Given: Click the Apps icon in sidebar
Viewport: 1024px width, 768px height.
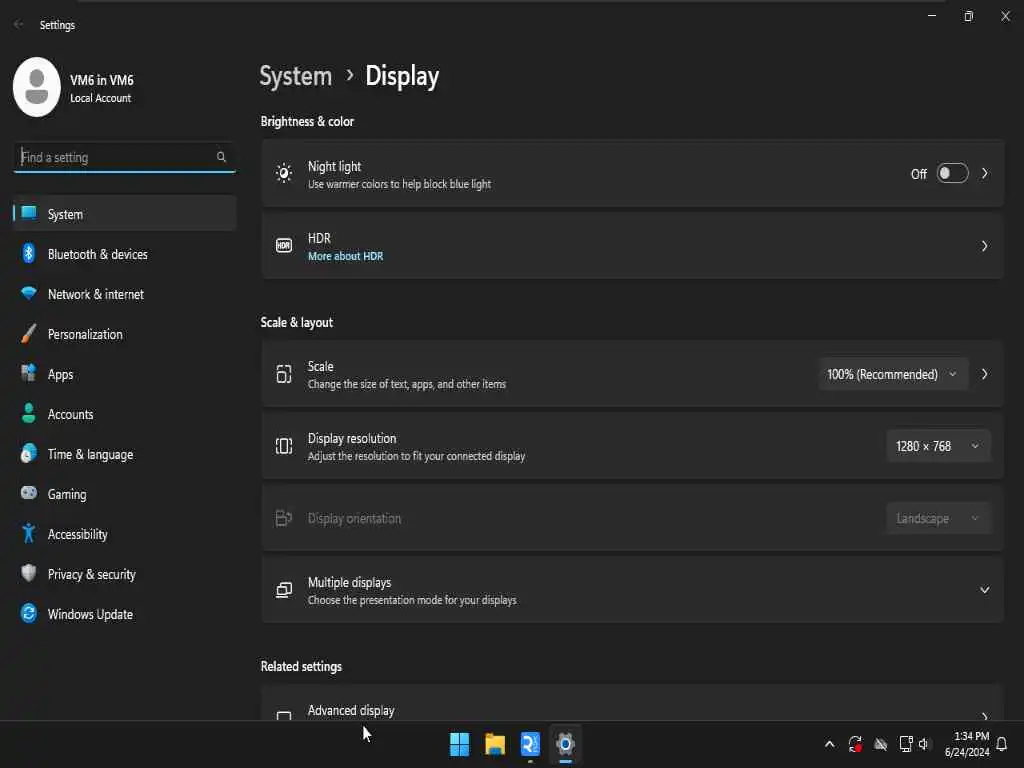Looking at the screenshot, I should pyautogui.click(x=29, y=374).
